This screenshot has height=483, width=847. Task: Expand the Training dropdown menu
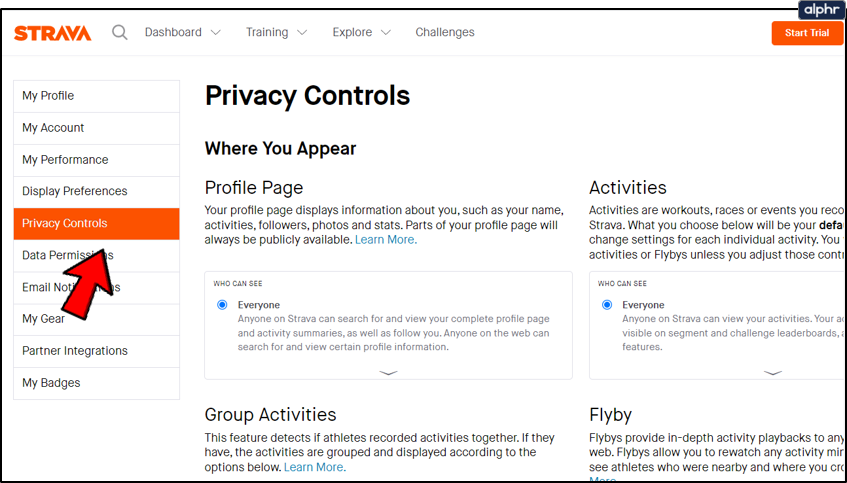click(x=276, y=32)
